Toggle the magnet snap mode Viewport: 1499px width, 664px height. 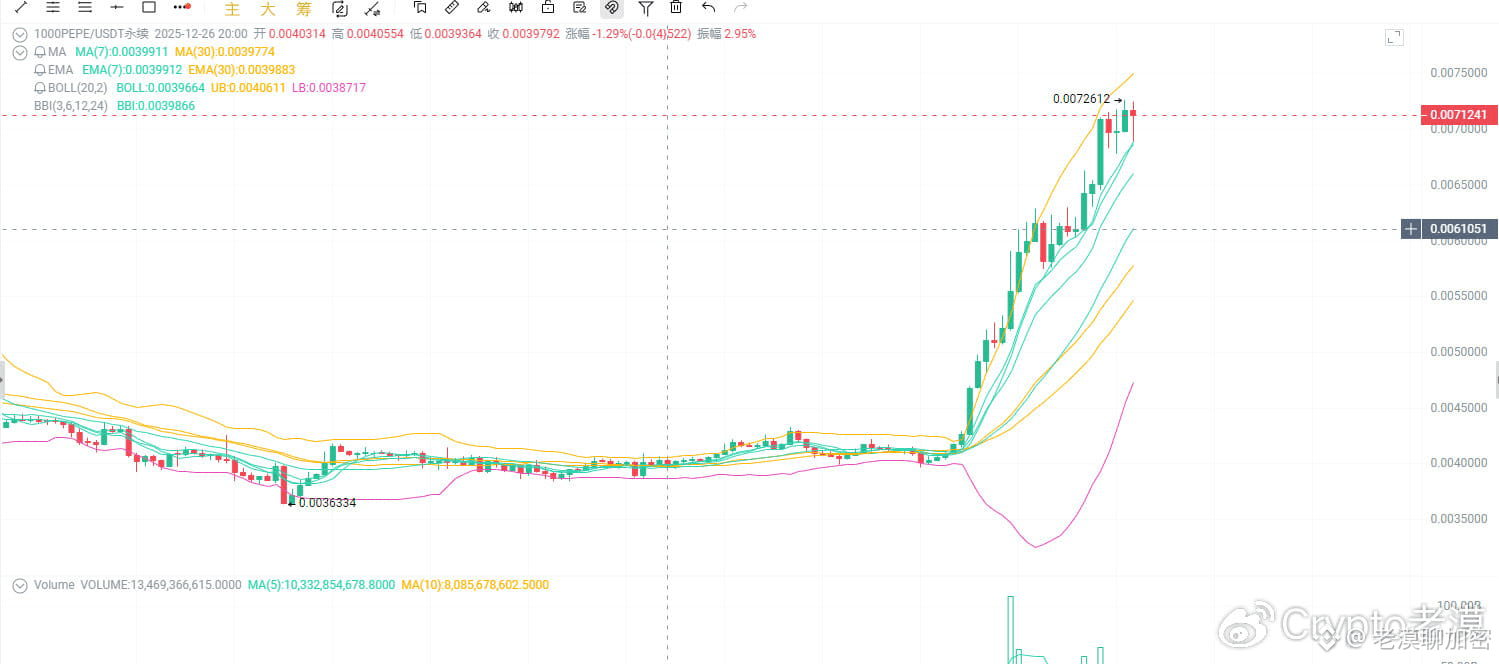tap(612, 8)
